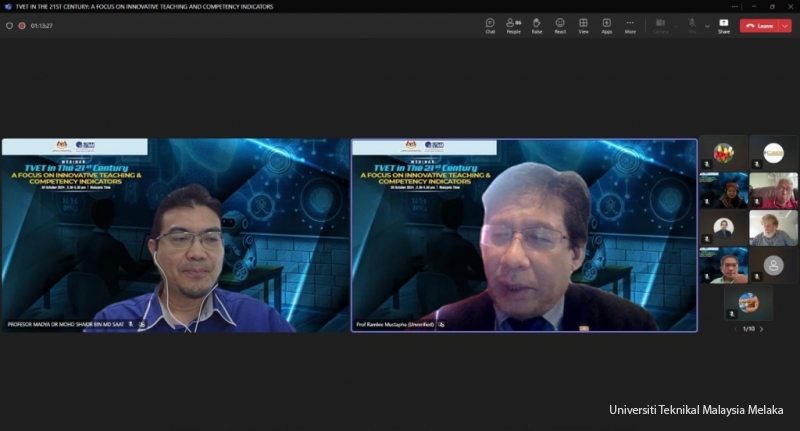Image resolution: width=800 pixels, height=431 pixels.
Task: Toggle the Camera on or off
Action: coord(660,25)
